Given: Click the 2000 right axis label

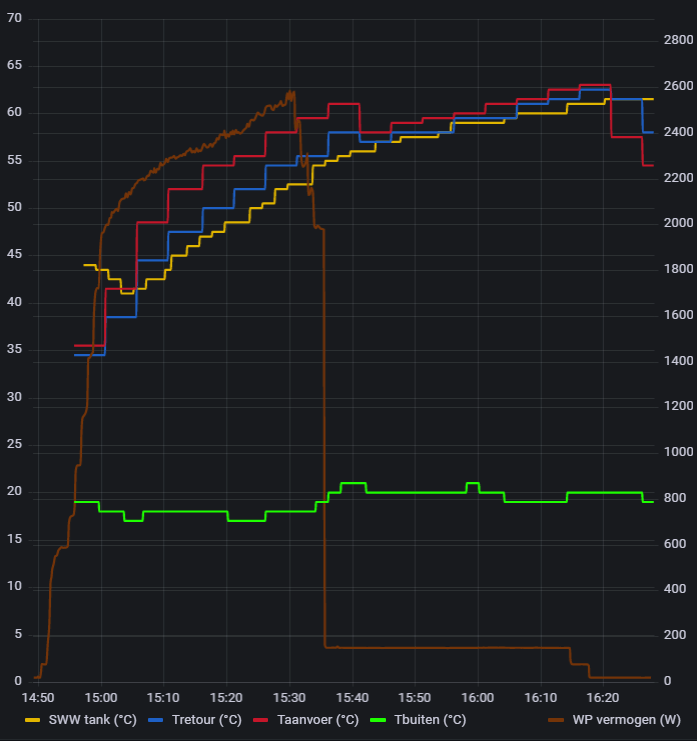Looking at the screenshot, I should click(x=679, y=223).
